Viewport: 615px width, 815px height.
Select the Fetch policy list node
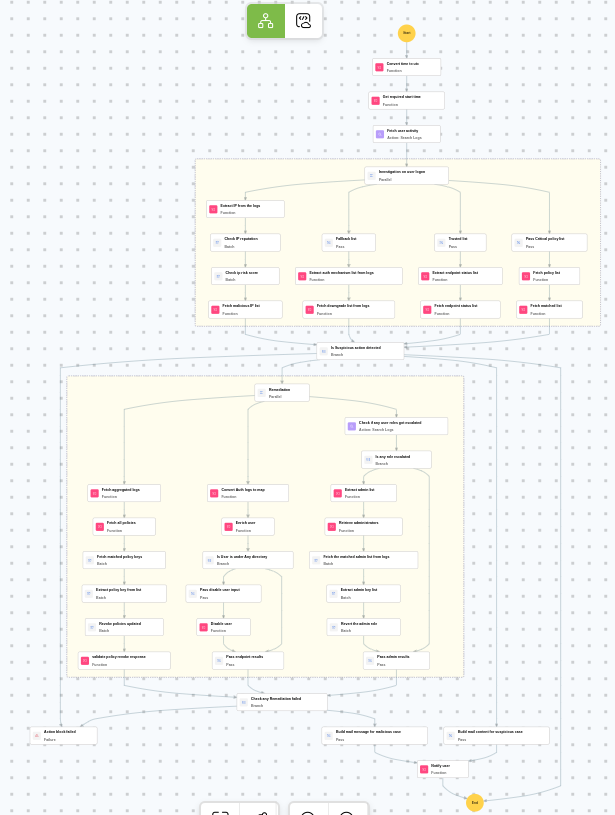(x=549, y=276)
